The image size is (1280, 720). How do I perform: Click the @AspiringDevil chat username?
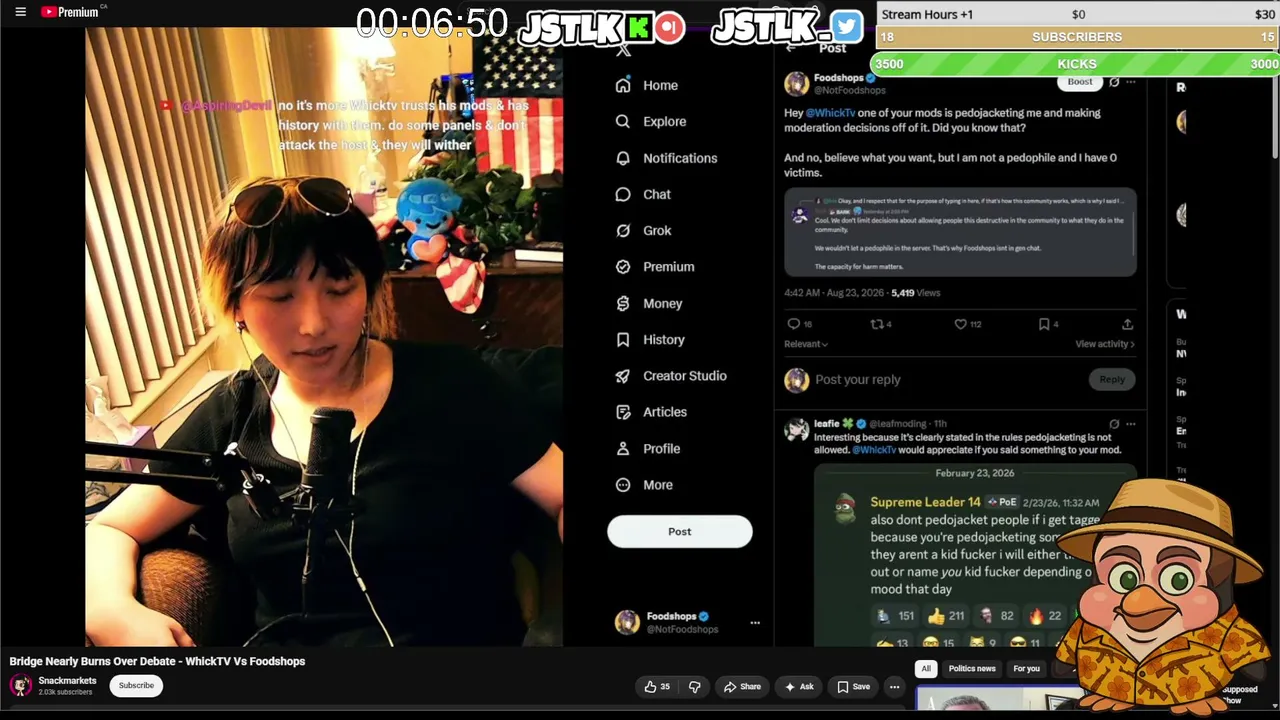pyautogui.click(x=227, y=106)
